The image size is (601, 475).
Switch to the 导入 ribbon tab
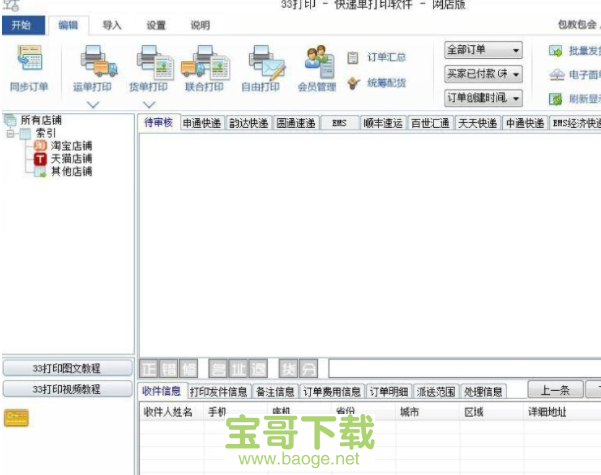[112, 25]
